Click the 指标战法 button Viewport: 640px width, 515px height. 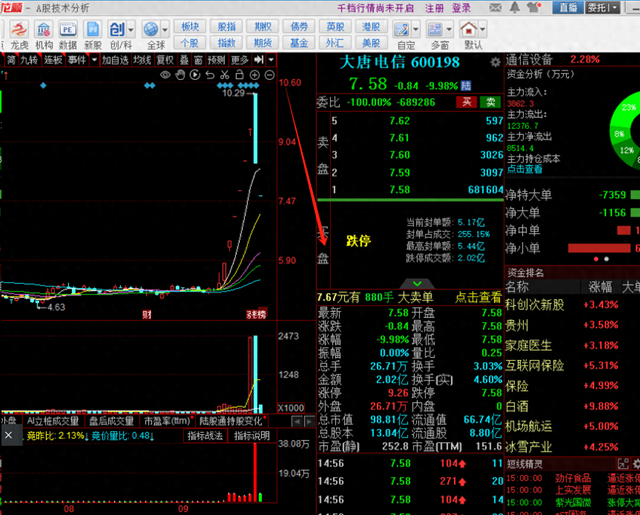point(205,436)
